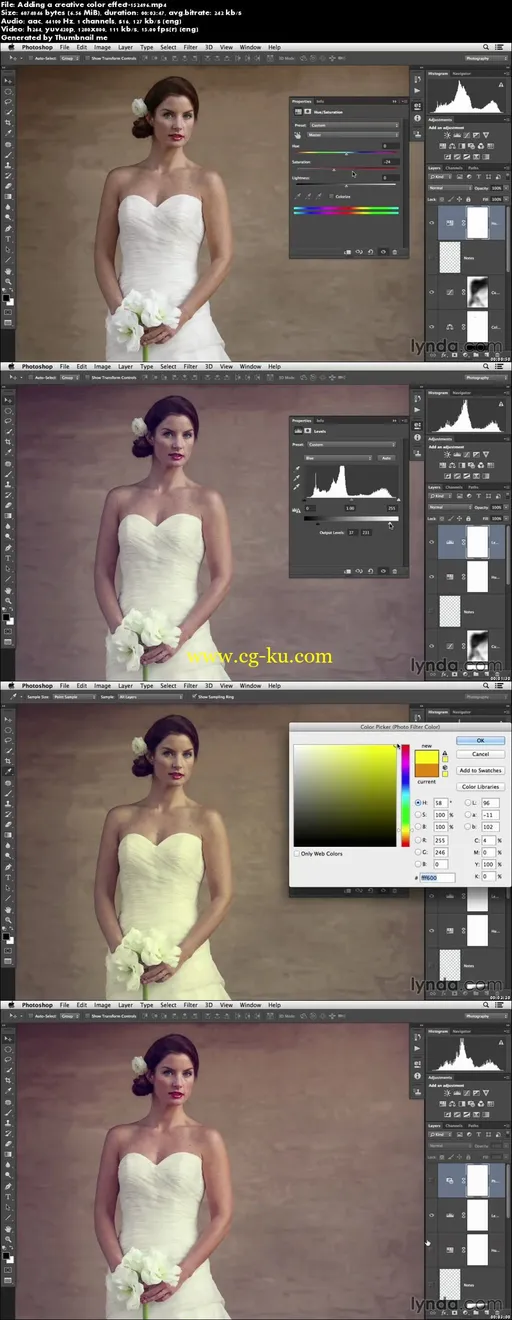Image resolution: width=512 pixels, height=1320 pixels.
Task: Click trash icon in Levels panel footer
Action: [394, 571]
